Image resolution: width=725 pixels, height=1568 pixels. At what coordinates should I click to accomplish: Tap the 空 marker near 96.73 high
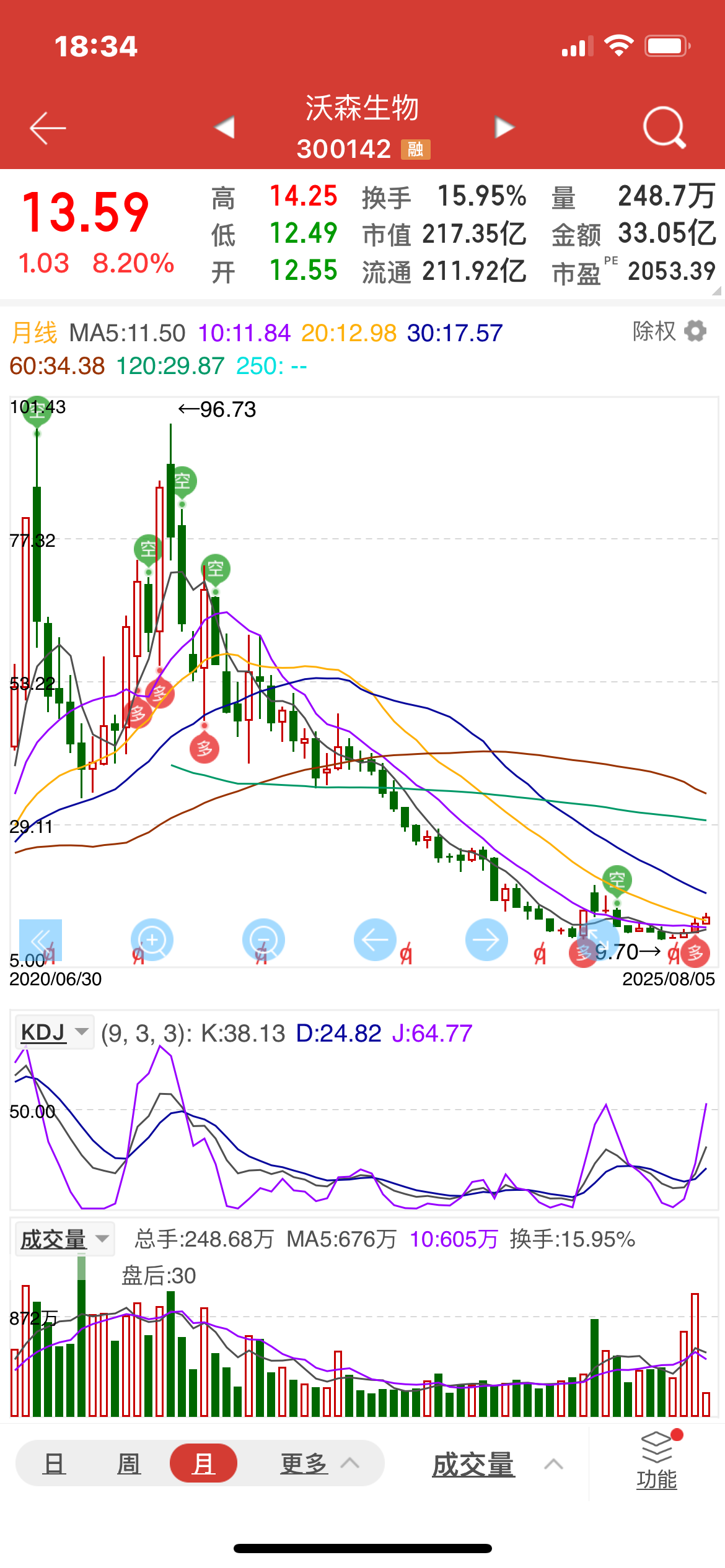pyautogui.click(x=182, y=481)
